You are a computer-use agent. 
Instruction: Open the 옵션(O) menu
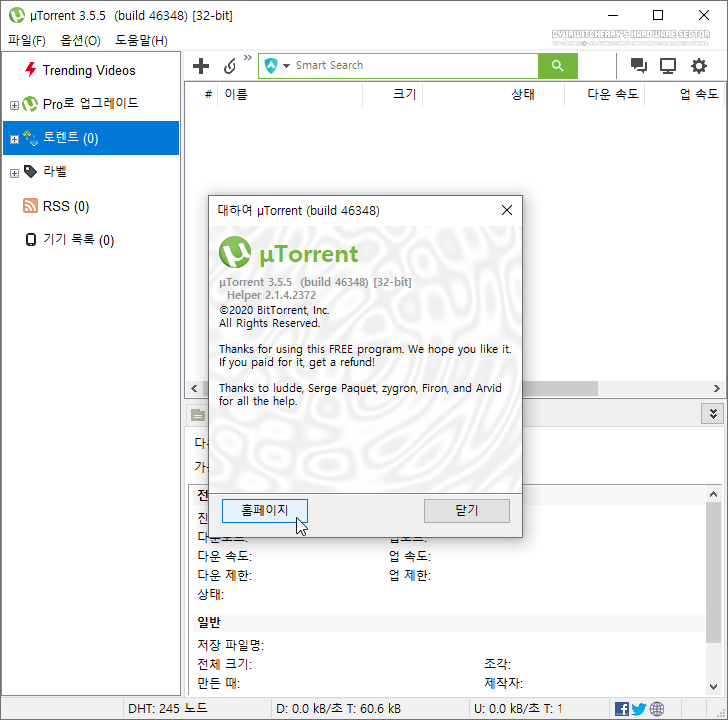pyautogui.click(x=80, y=41)
